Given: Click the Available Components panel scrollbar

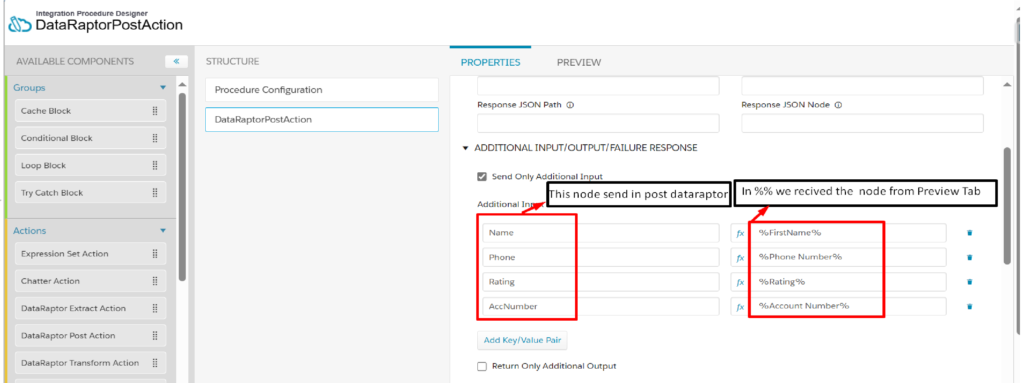Looking at the screenshot, I should 182,186.
